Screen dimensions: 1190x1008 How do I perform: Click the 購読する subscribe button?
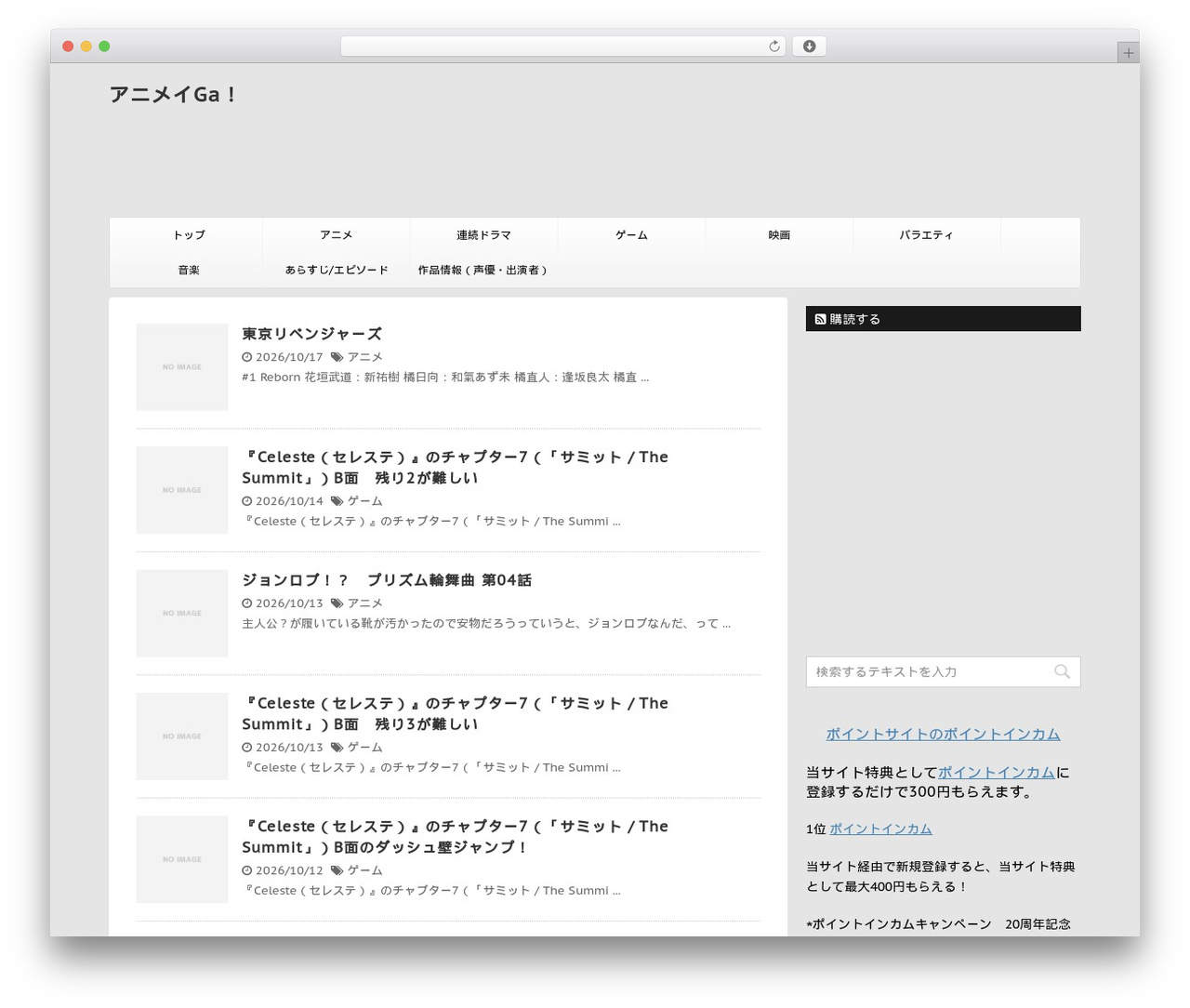coord(943,319)
